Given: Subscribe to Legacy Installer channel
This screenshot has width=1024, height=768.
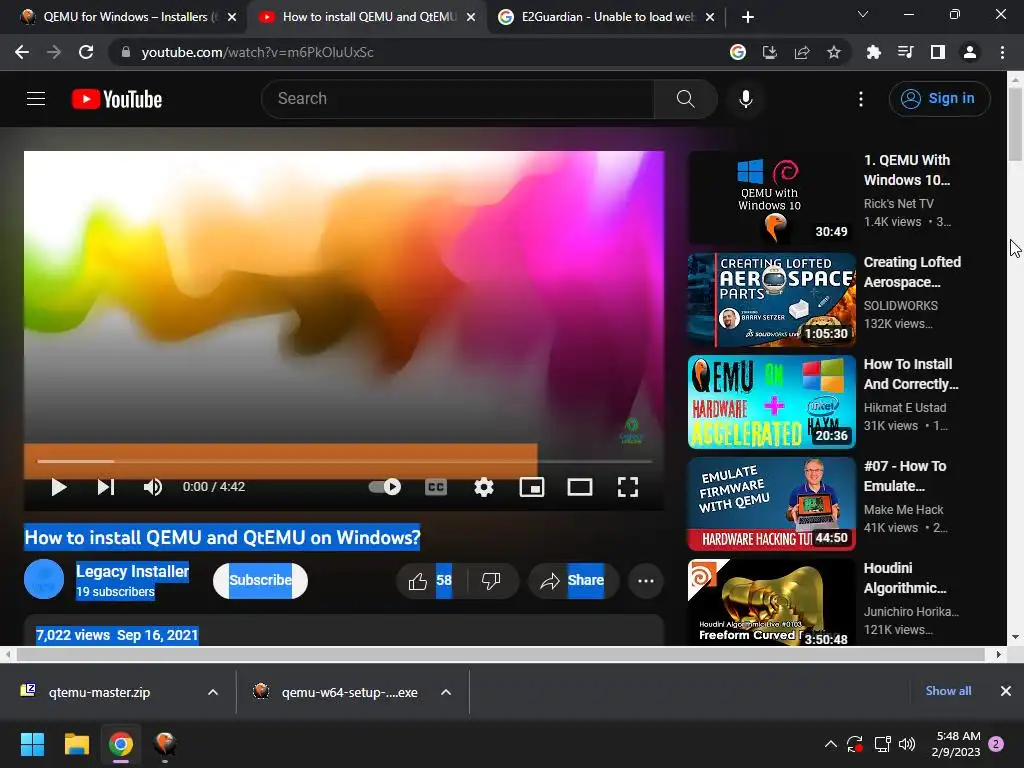Looking at the screenshot, I should (261, 581).
